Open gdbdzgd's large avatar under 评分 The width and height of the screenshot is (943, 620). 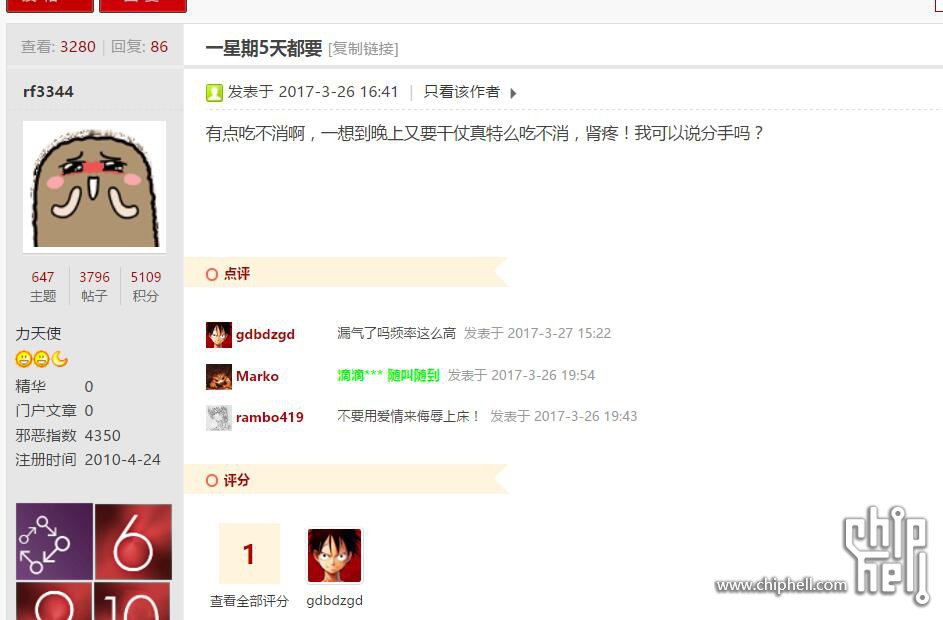pyautogui.click(x=334, y=555)
